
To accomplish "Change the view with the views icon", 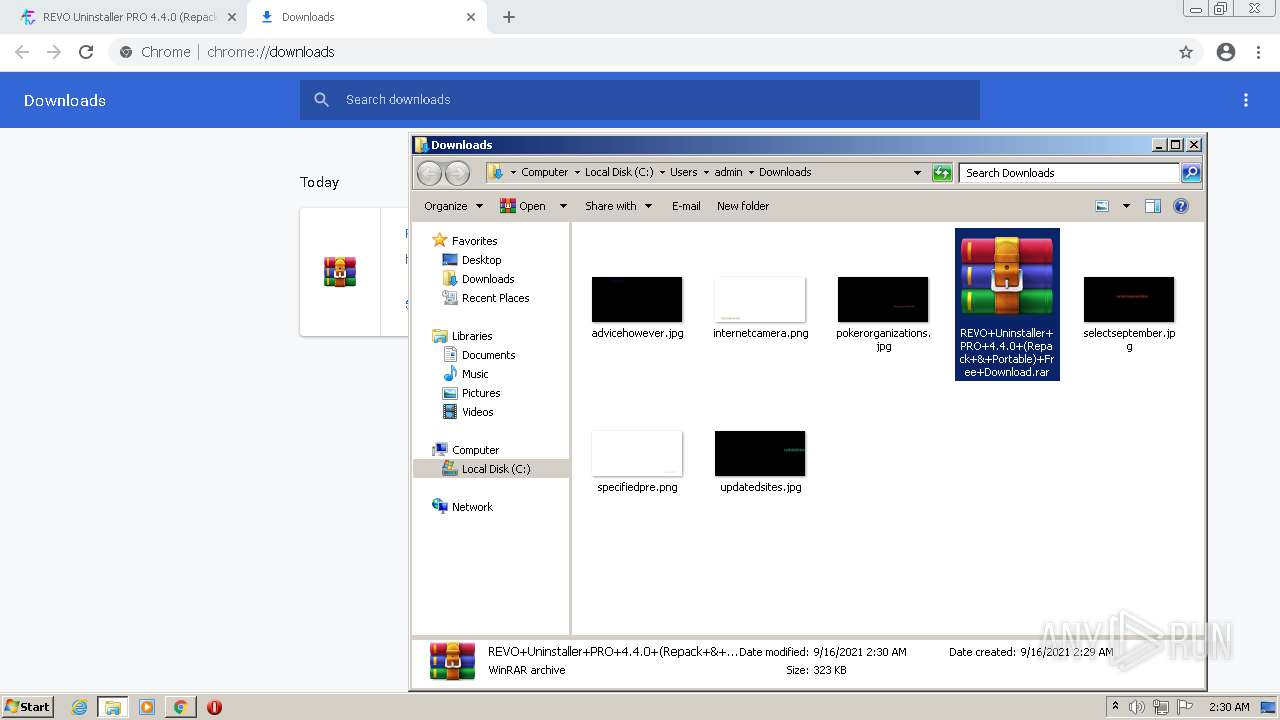I will (1102, 206).
